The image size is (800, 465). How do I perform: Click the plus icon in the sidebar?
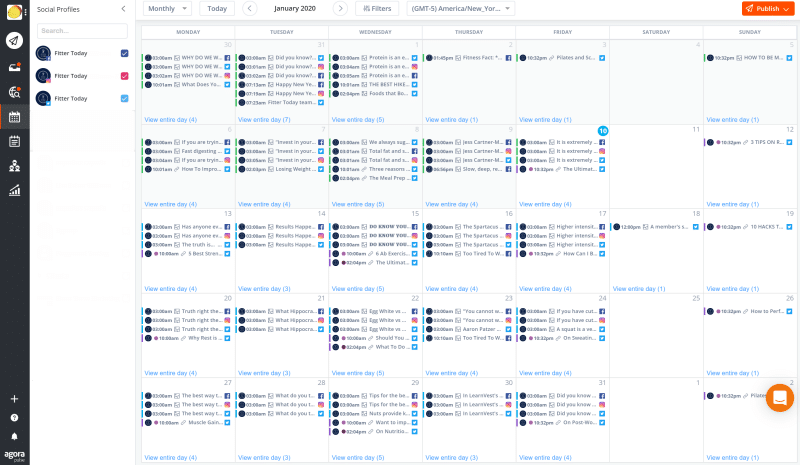click(x=14, y=398)
